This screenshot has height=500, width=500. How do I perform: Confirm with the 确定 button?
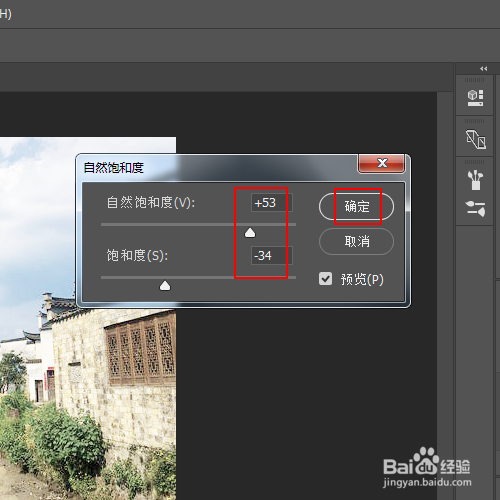coord(356,207)
